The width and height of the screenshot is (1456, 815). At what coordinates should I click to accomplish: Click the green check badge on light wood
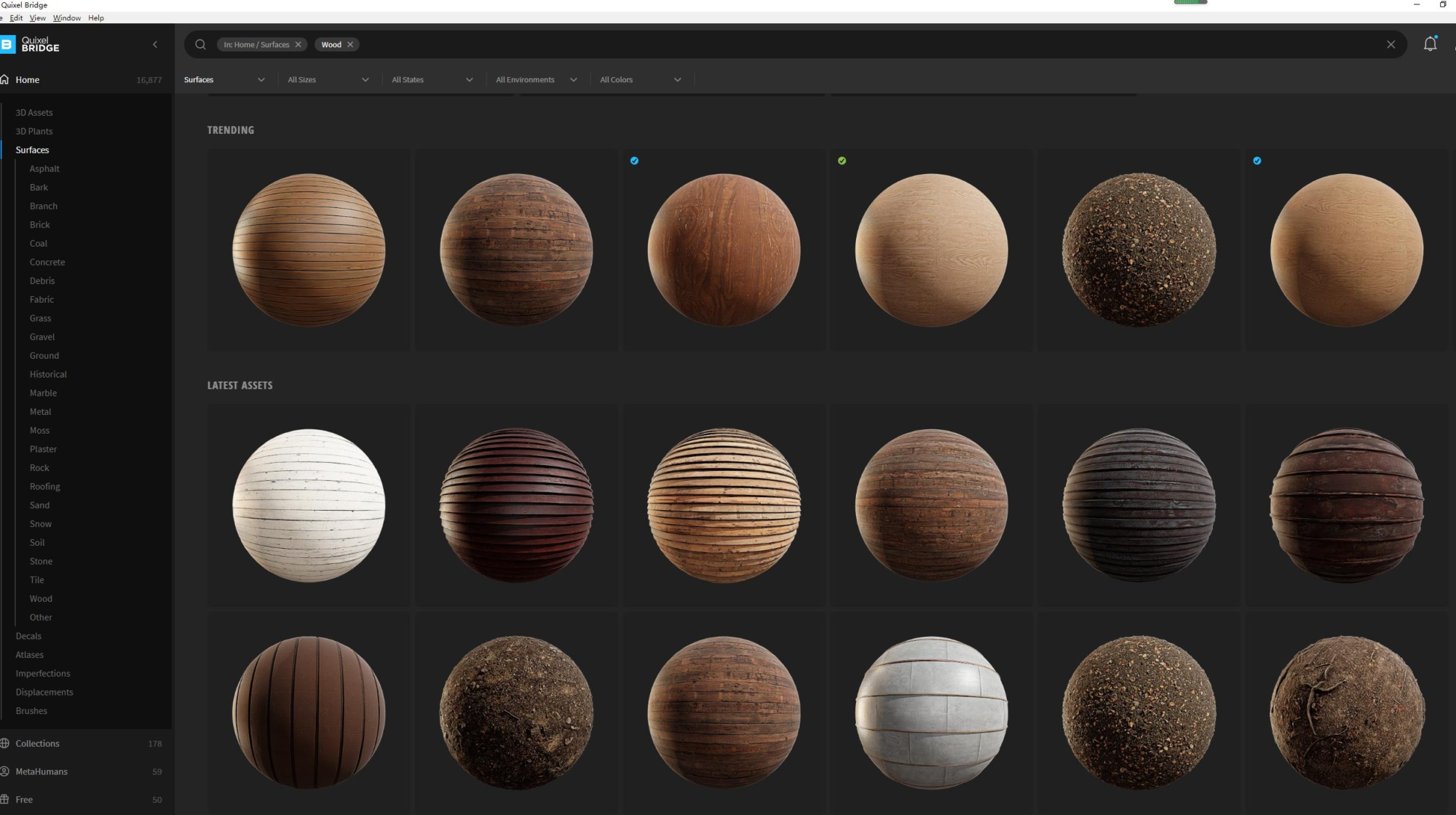tap(842, 161)
